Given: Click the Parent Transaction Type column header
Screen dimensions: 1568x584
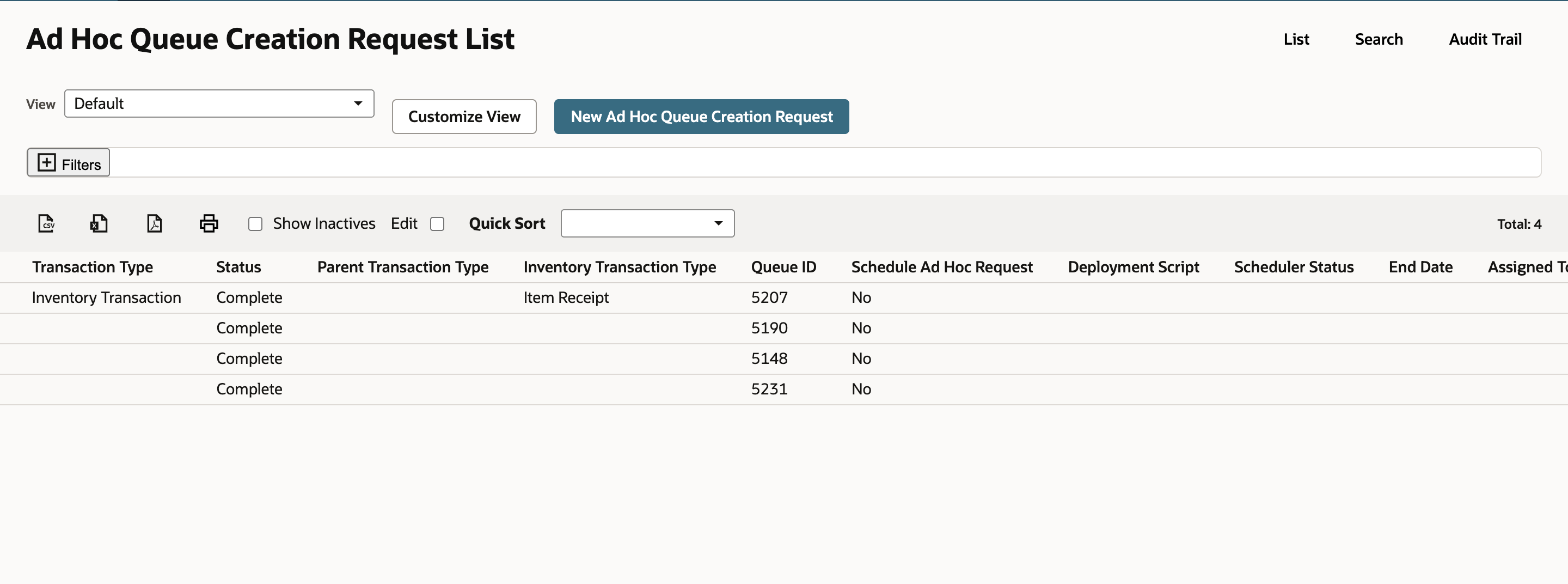Looking at the screenshot, I should [403, 267].
